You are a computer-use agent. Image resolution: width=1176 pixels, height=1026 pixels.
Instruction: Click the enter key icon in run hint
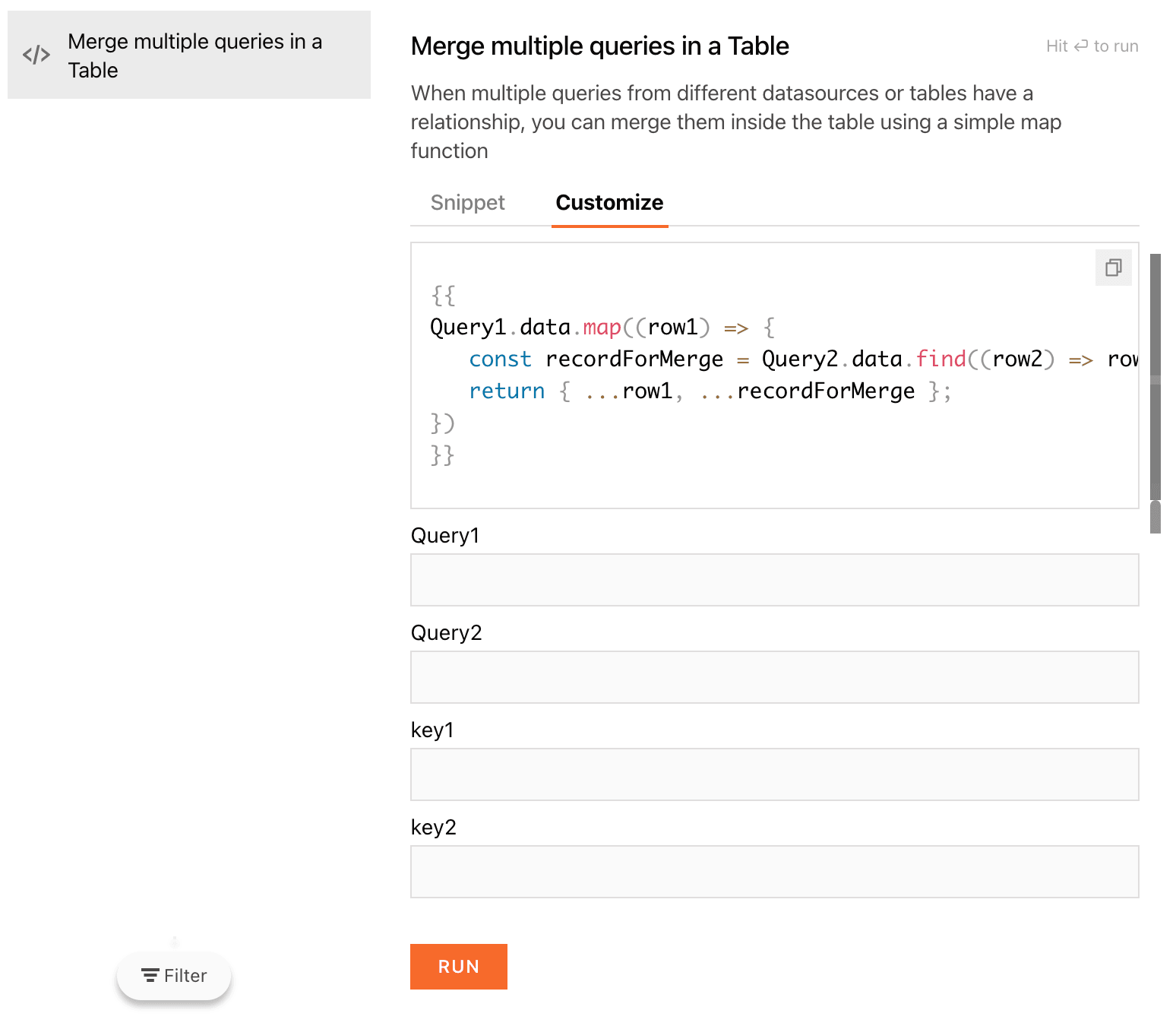1080,46
